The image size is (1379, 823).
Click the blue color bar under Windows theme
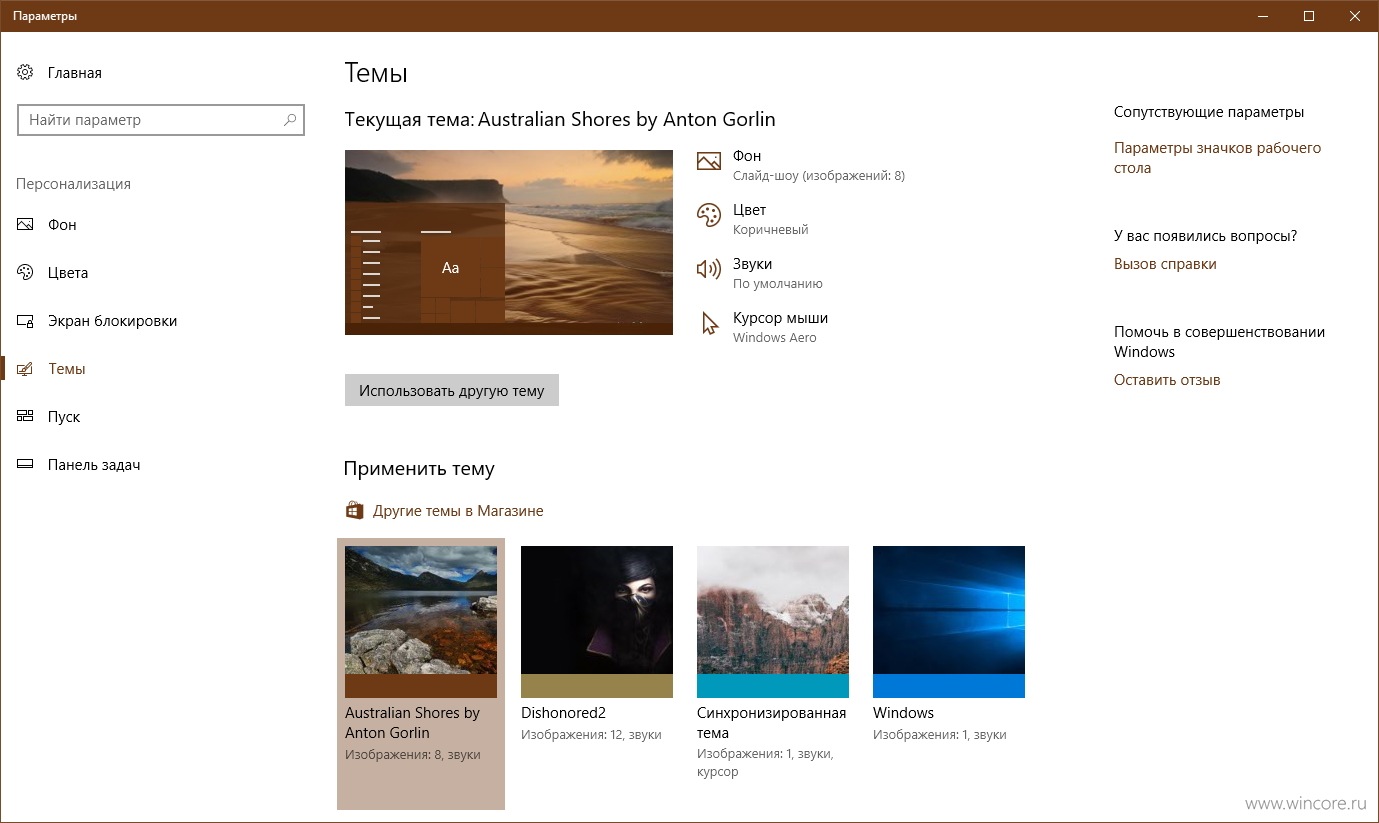949,686
